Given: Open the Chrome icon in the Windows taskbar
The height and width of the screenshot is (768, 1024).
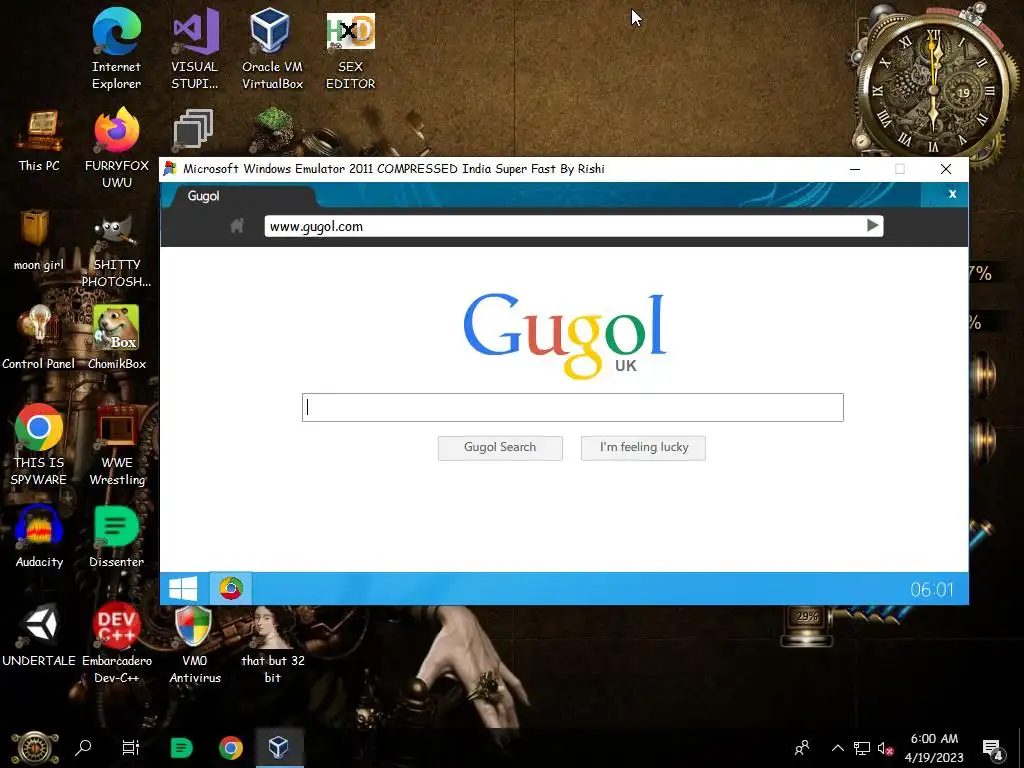Looking at the screenshot, I should [x=231, y=748].
